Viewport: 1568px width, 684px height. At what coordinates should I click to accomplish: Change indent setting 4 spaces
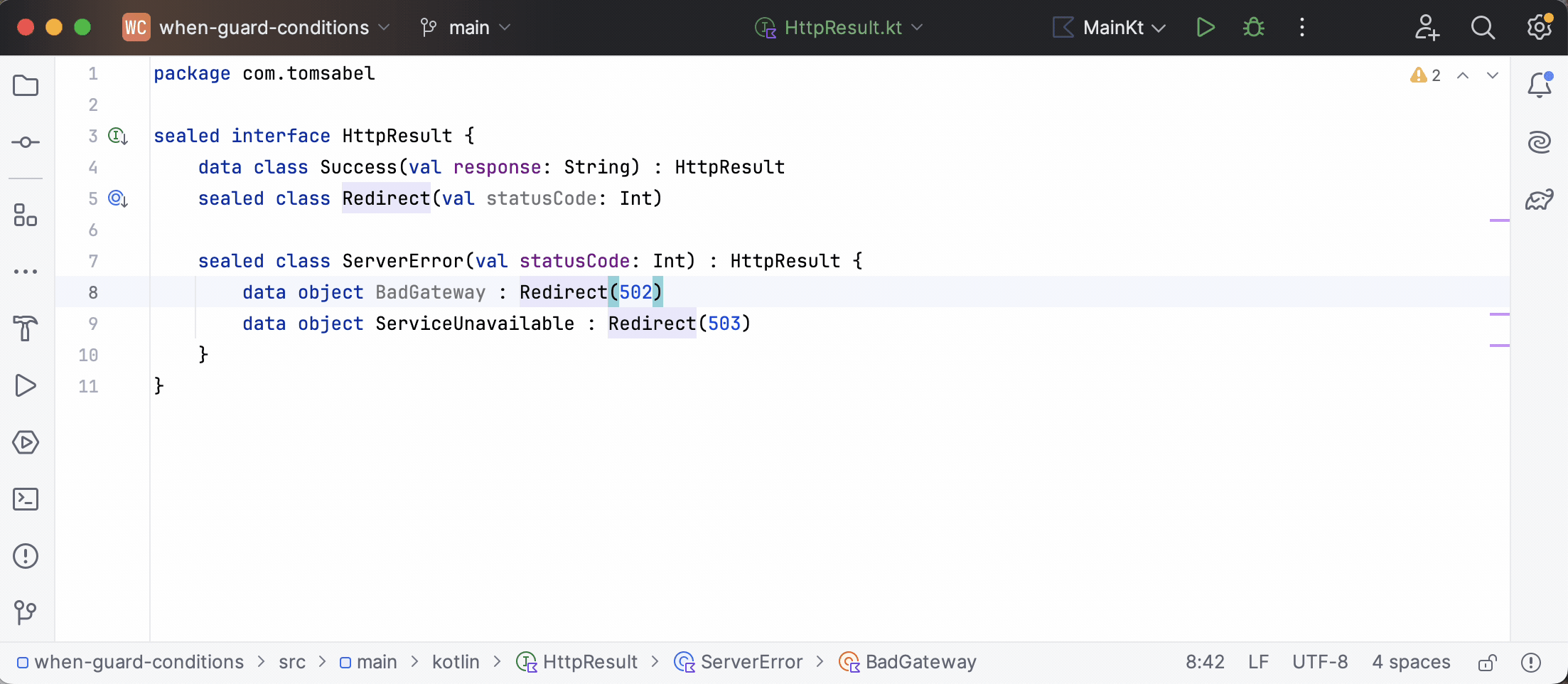tap(1411, 662)
